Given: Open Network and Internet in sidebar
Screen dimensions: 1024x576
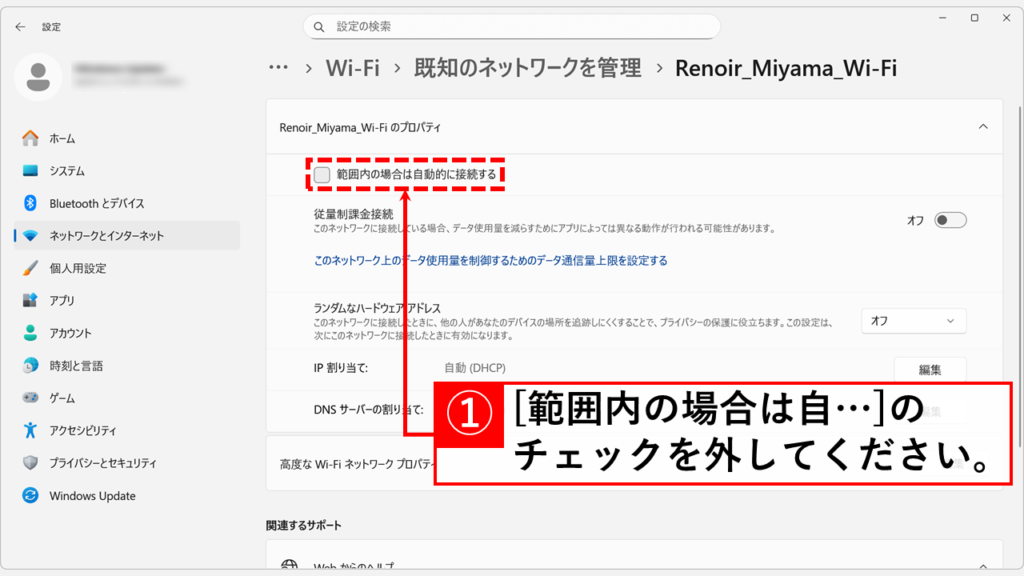Looking at the screenshot, I should point(106,236).
